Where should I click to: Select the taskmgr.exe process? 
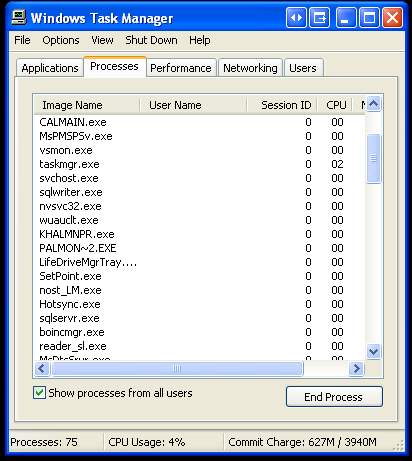tap(199, 164)
